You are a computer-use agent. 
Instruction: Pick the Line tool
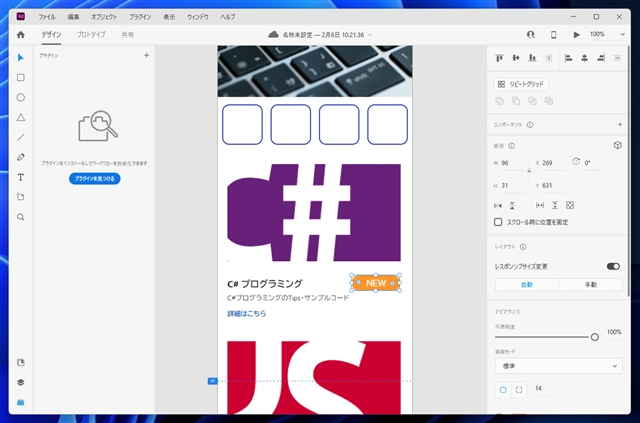click(x=20, y=137)
